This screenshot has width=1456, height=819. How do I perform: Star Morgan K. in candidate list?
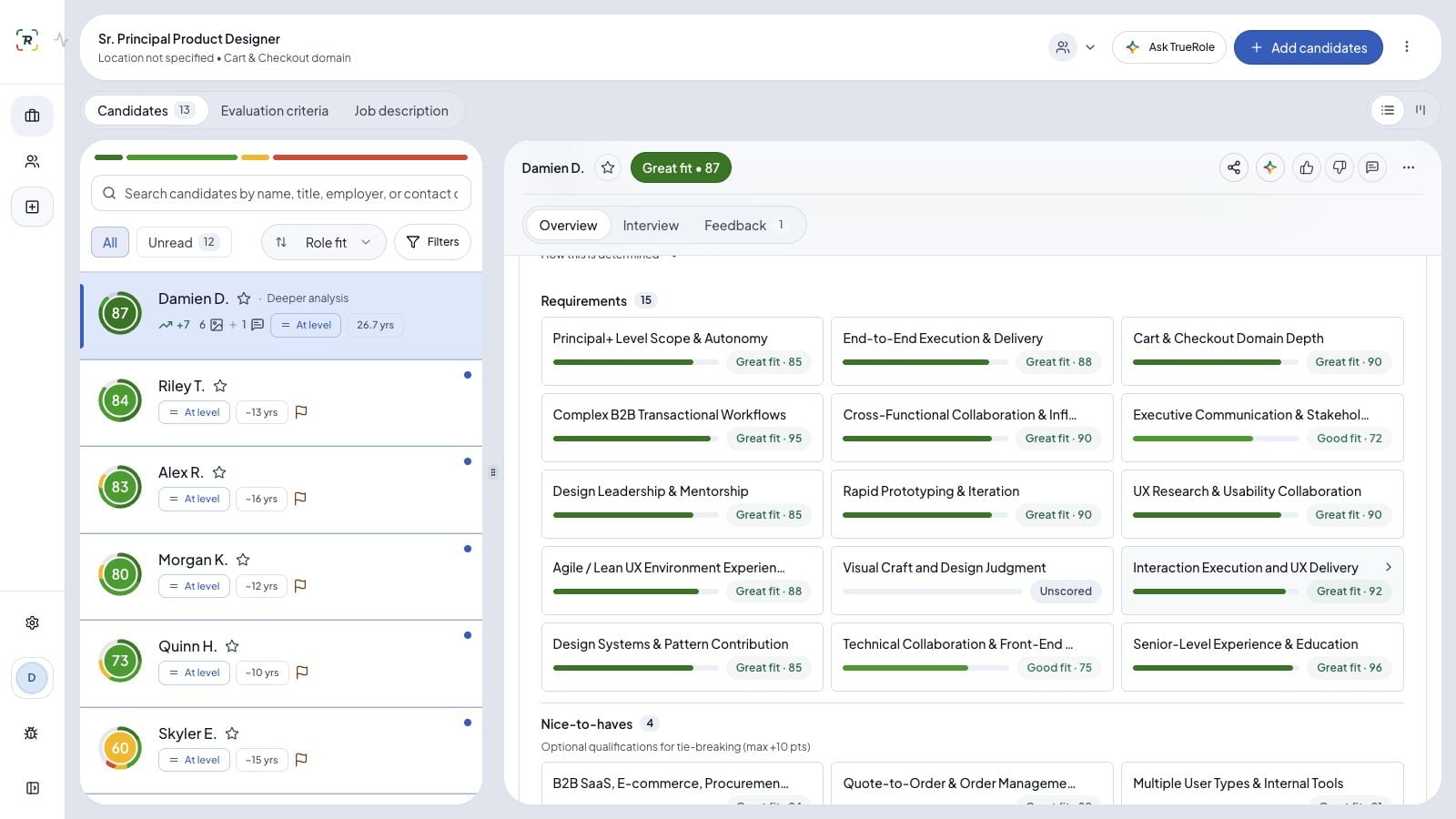pos(243,560)
